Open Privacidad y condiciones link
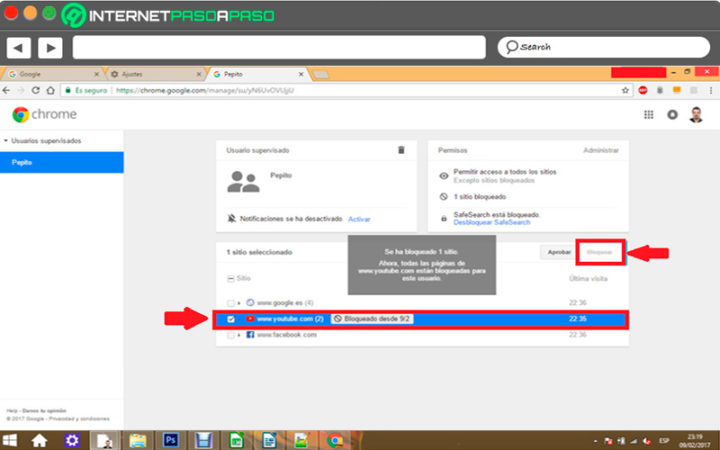The height and width of the screenshot is (450, 720). pos(79,419)
